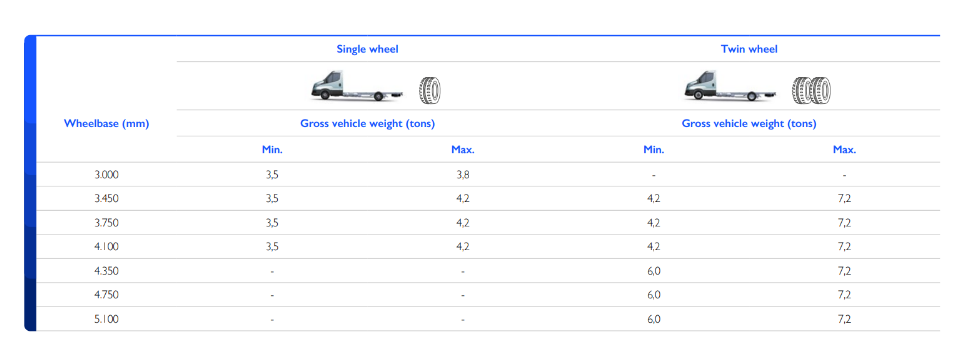Select the 3.450 wheelbase row
This screenshot has width=970, height=362.
(488, 199)
